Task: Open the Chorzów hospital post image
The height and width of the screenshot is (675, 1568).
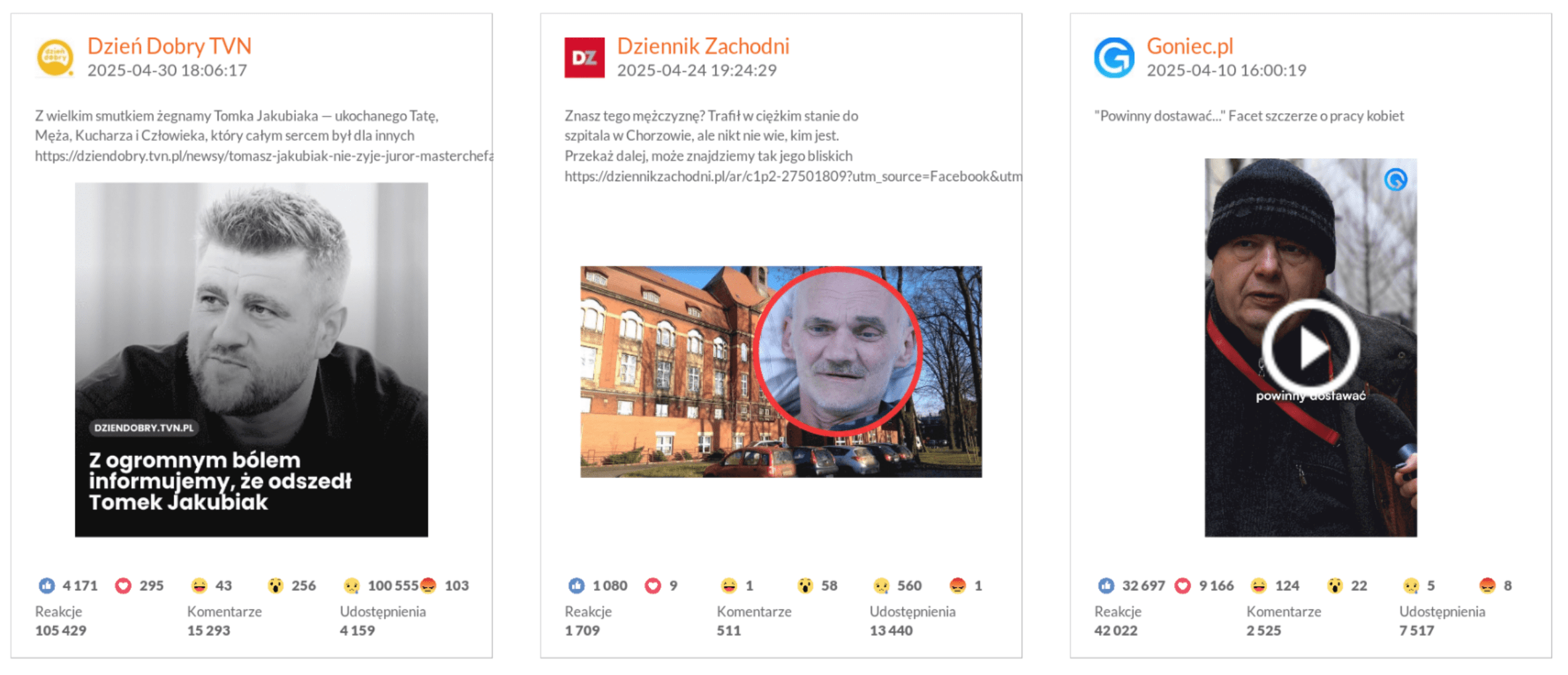Action: click(781, 371)
